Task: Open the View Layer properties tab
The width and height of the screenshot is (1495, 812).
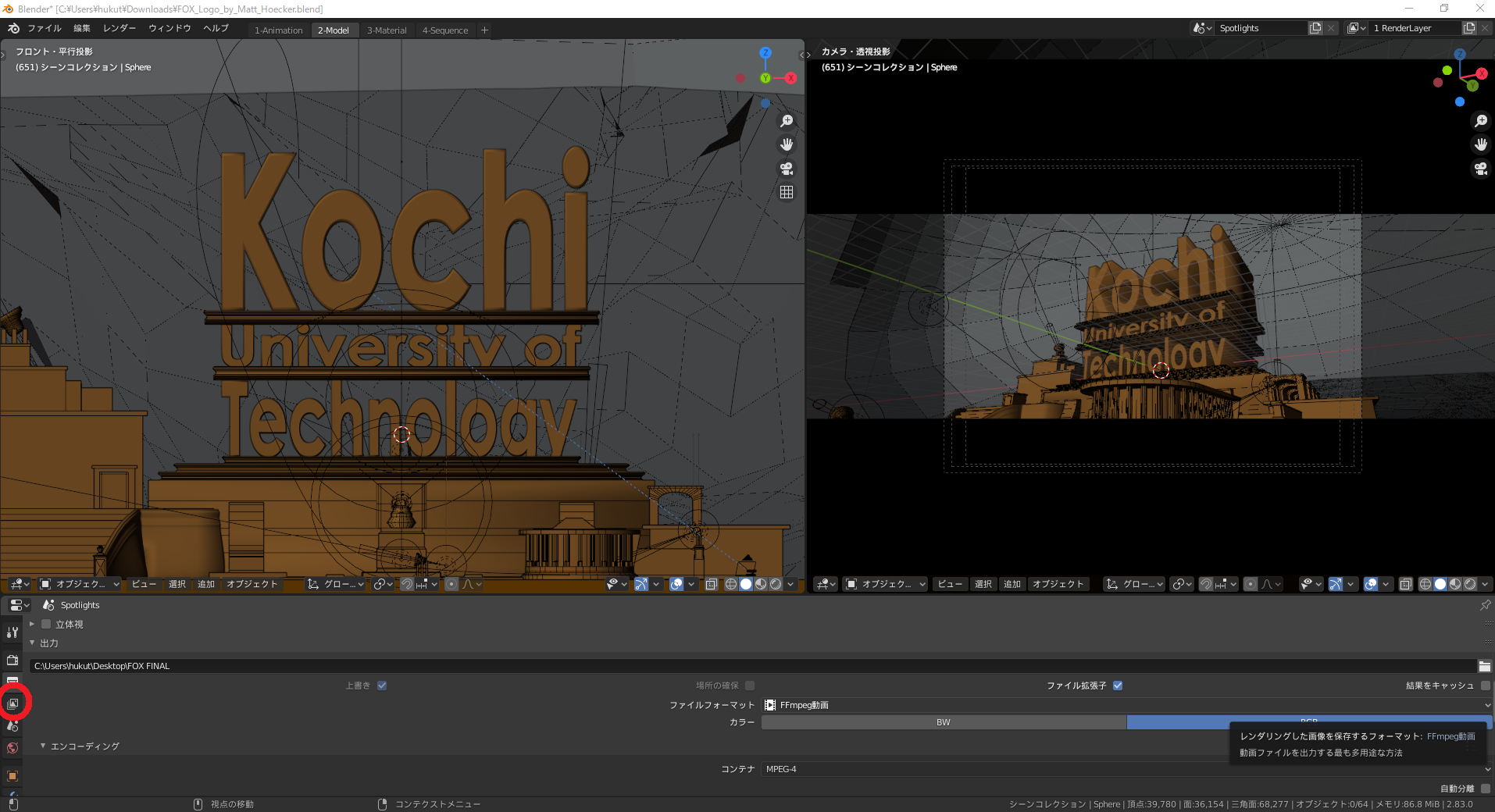Action: (12, 704)
